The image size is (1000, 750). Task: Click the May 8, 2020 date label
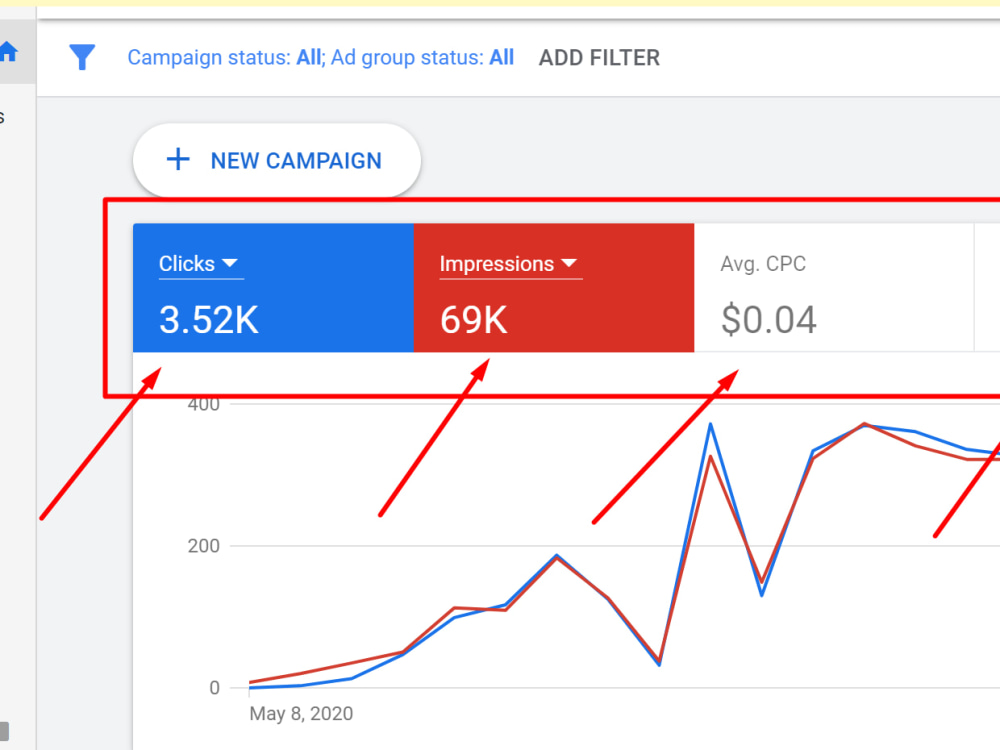(x=301, y=713)
